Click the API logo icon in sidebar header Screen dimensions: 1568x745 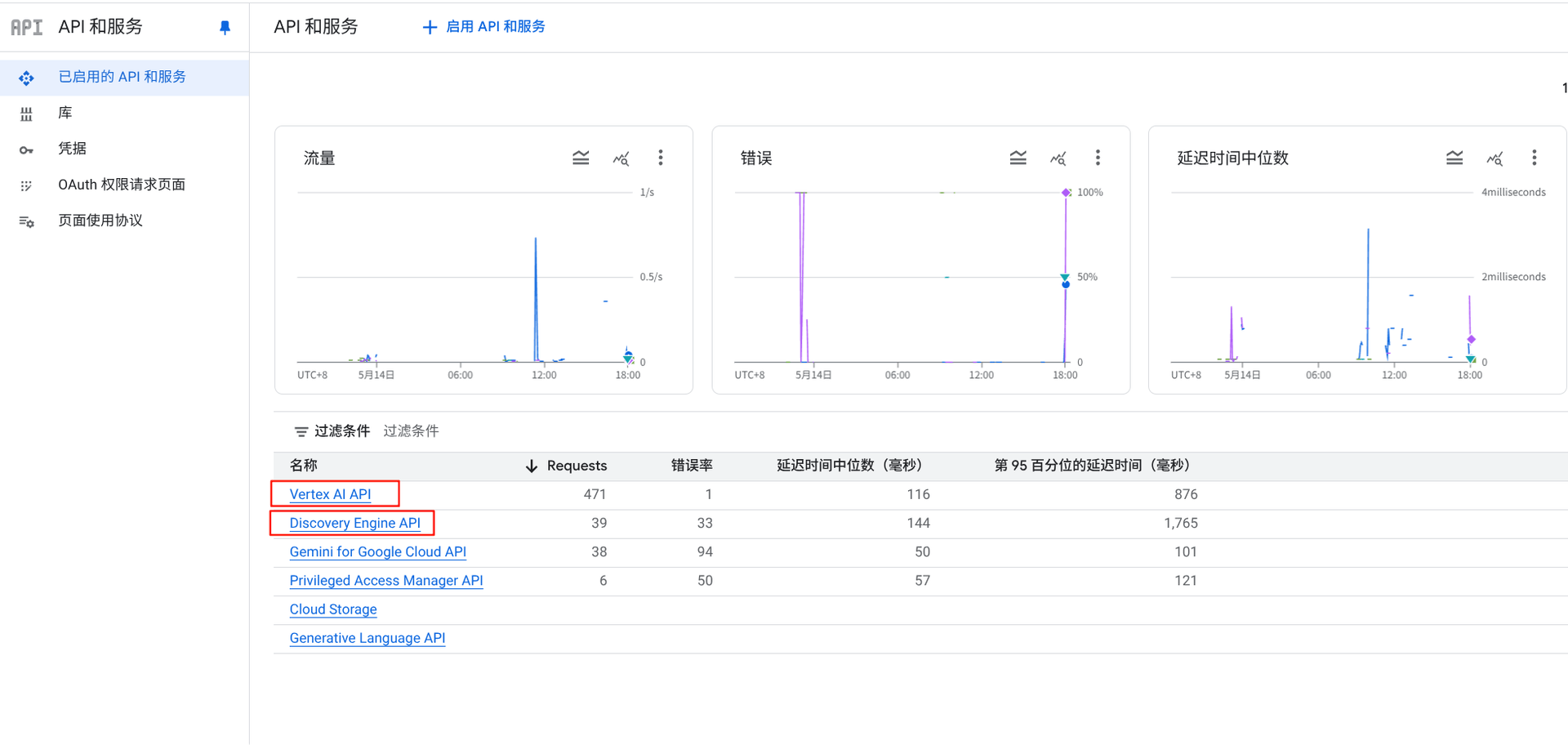26,27
